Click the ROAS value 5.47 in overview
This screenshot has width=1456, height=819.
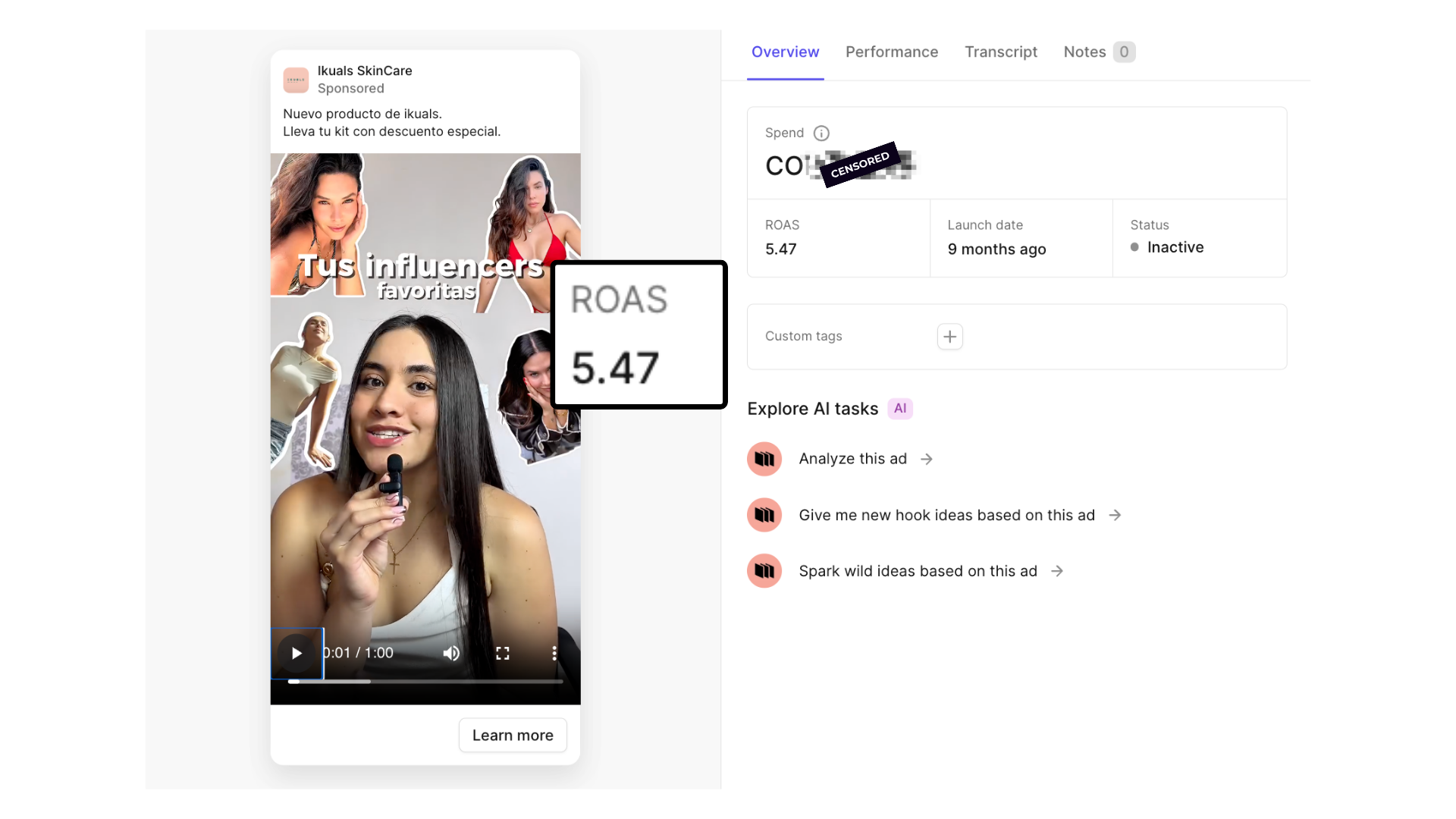point(780,249)
